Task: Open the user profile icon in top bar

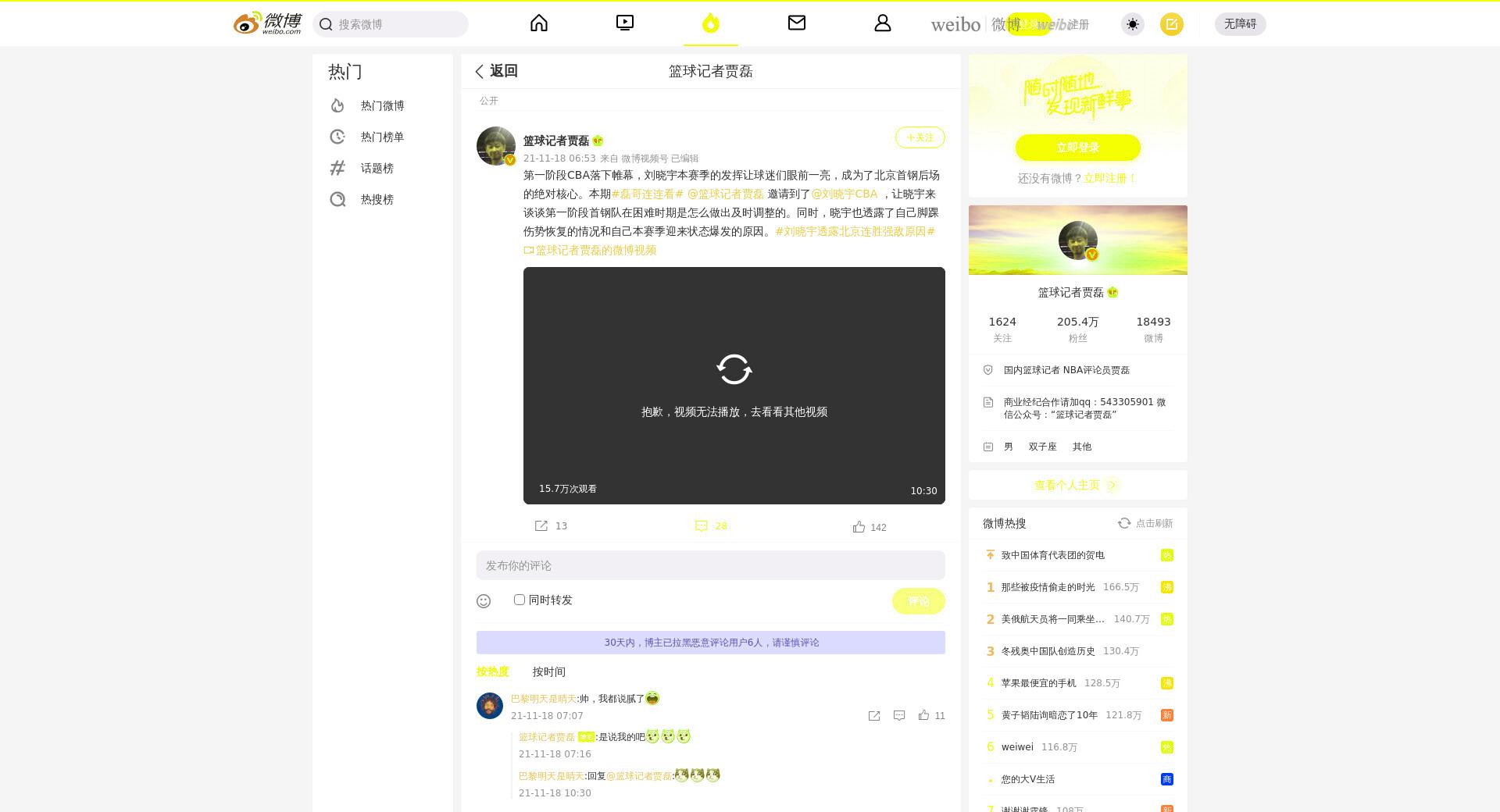Action: 883,23
